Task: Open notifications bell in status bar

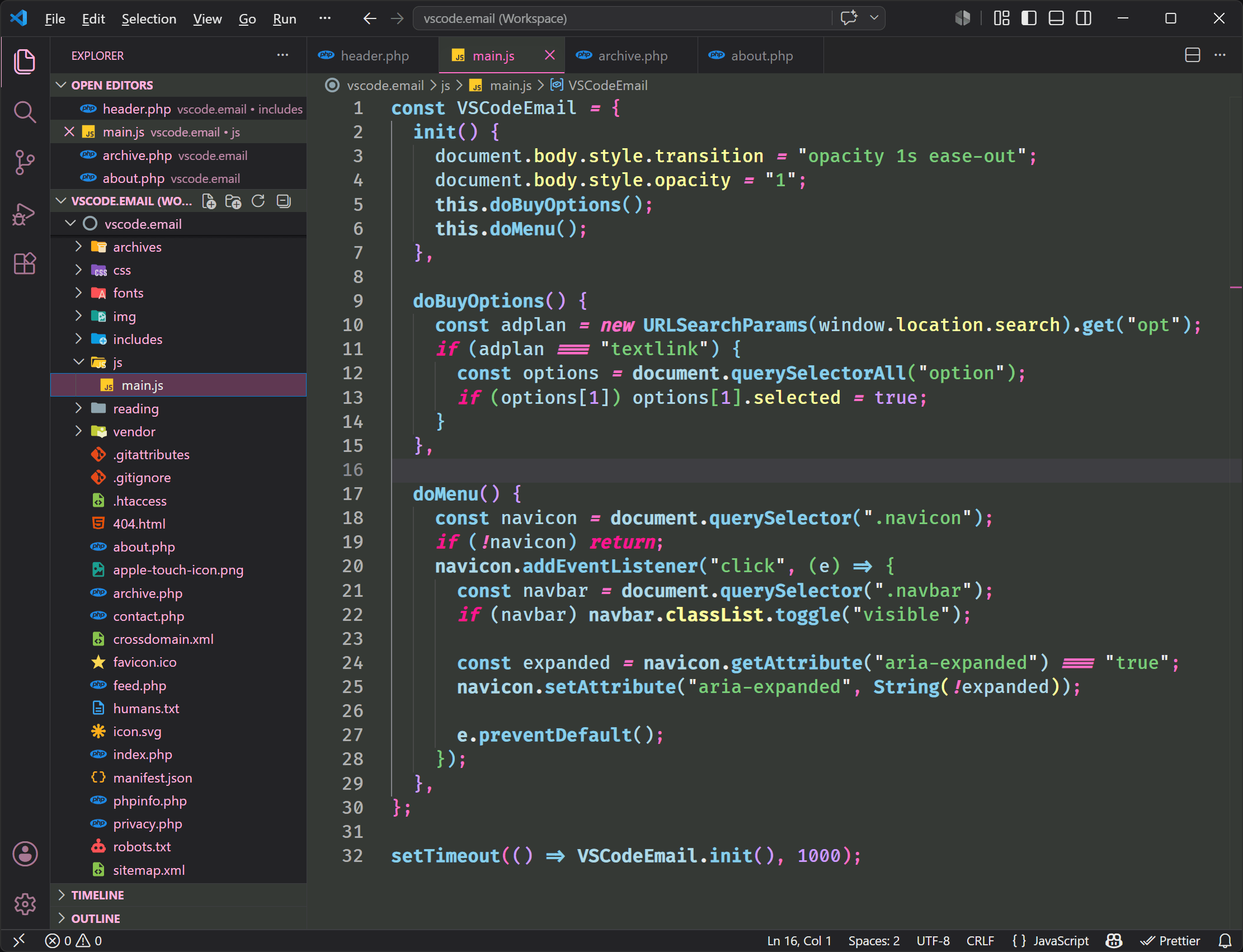Action: (x=1225, y=941)
